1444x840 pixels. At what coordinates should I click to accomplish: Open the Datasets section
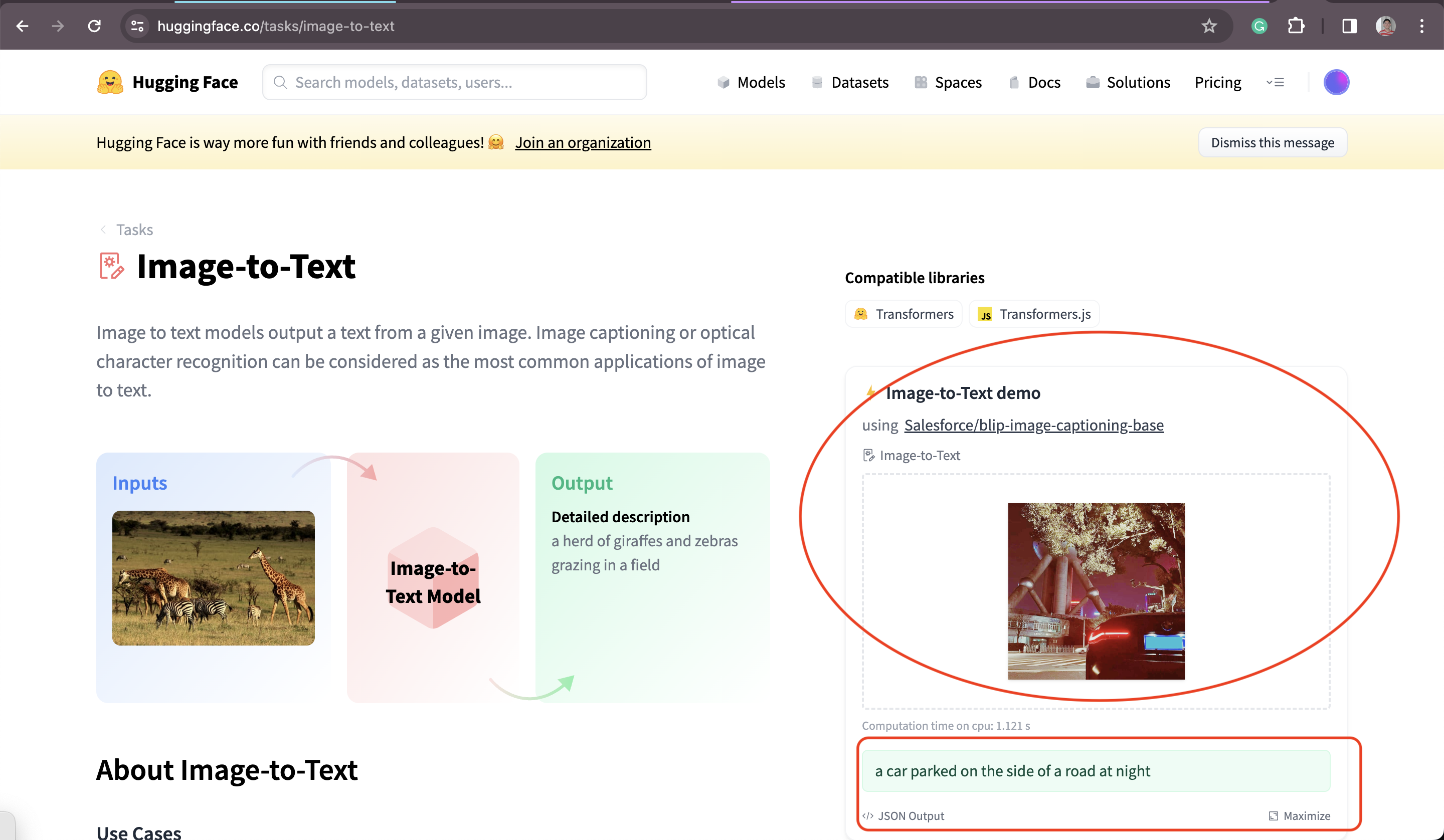coord(850,83)
